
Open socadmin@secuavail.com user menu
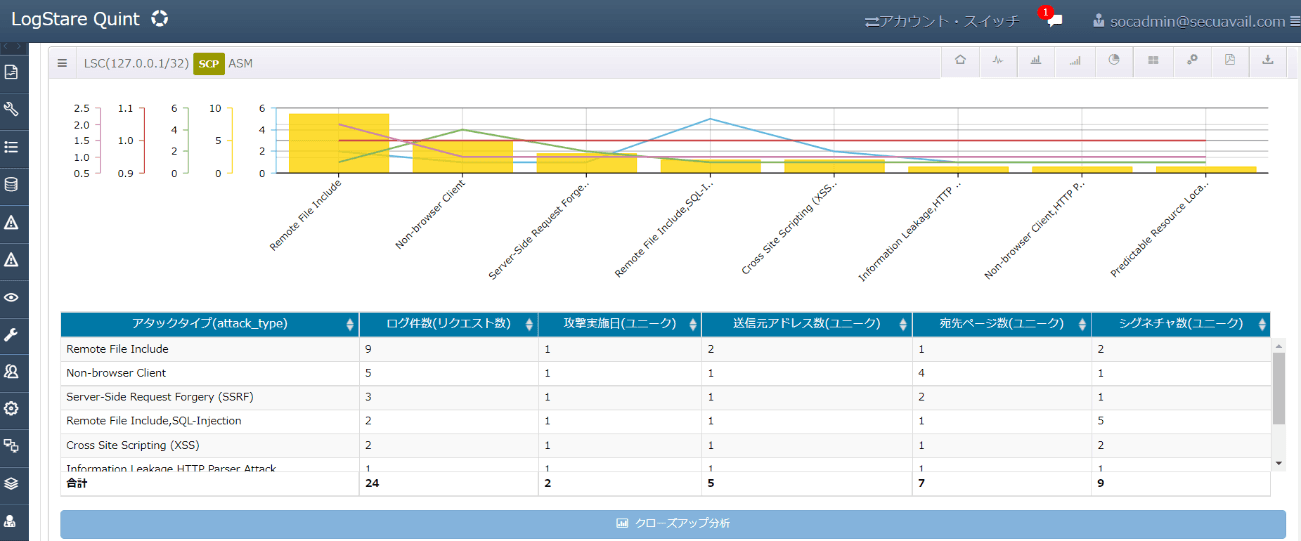point(1188,21)
